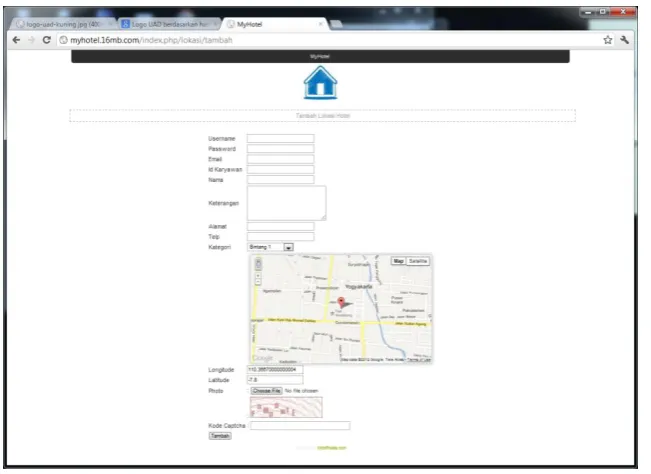Click the map zoom in plus button
The width and height of the screenshot is (651, 474).
point(258,276)
